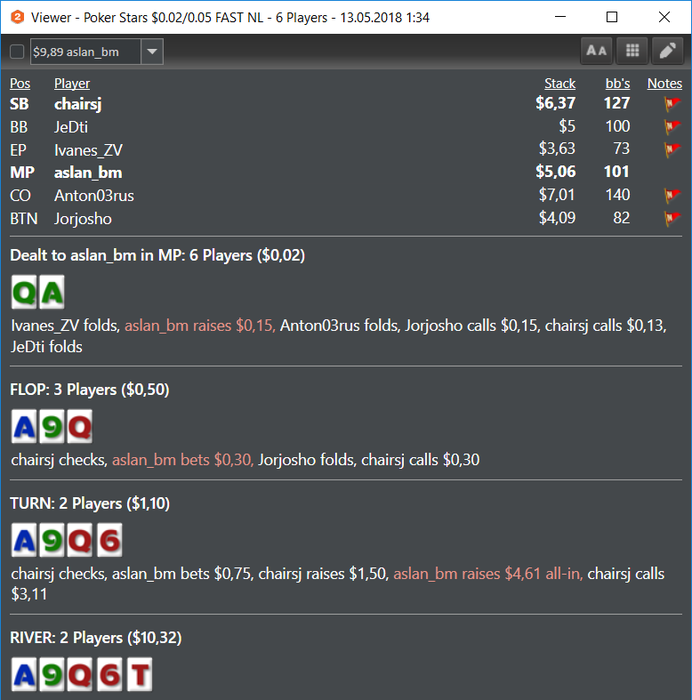Open Jorjosho's red note flag
The width and height of the screenshot is (692, 700).
[x=672, y=218]
